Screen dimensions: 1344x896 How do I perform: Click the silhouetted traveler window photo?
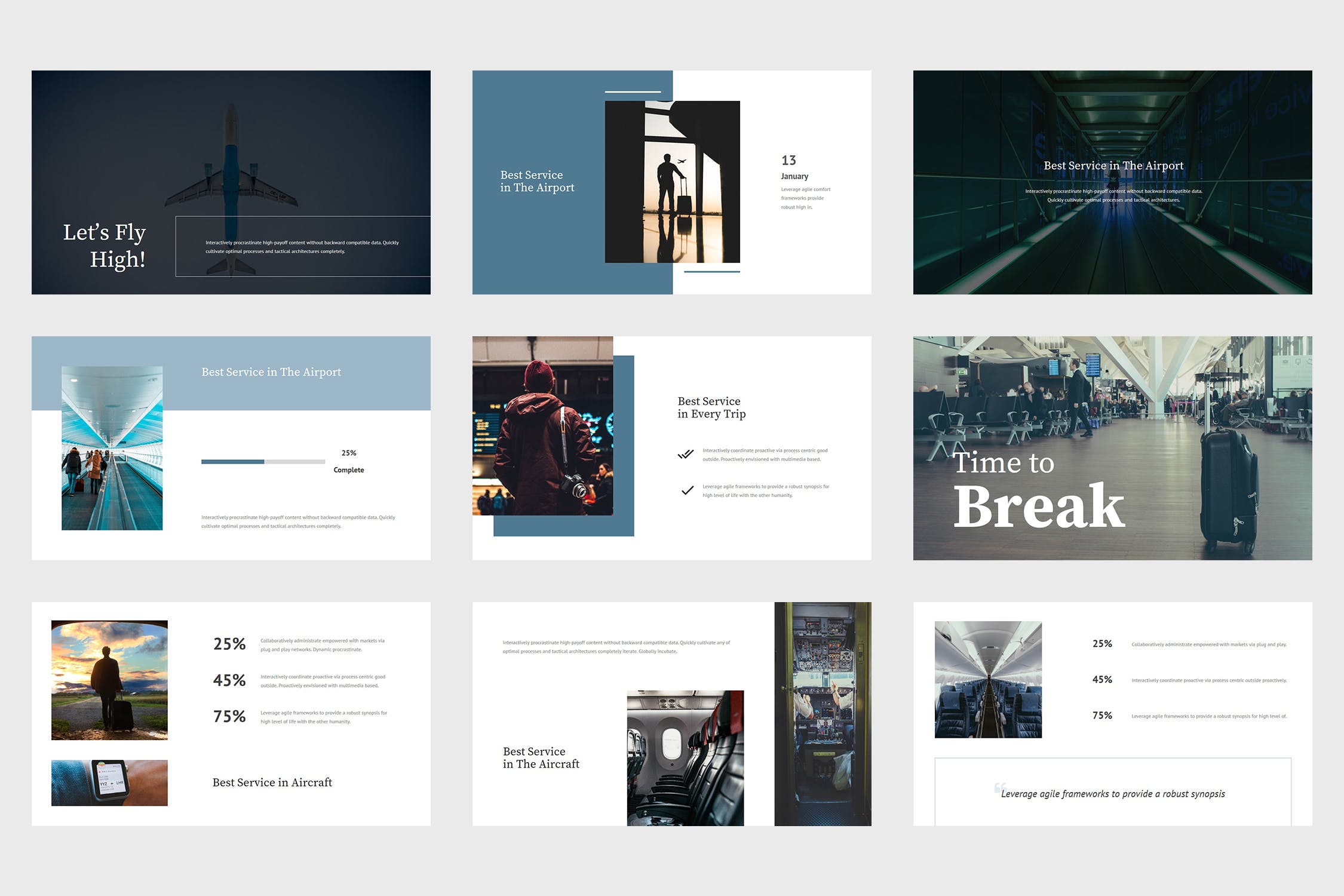click(672, 182)
